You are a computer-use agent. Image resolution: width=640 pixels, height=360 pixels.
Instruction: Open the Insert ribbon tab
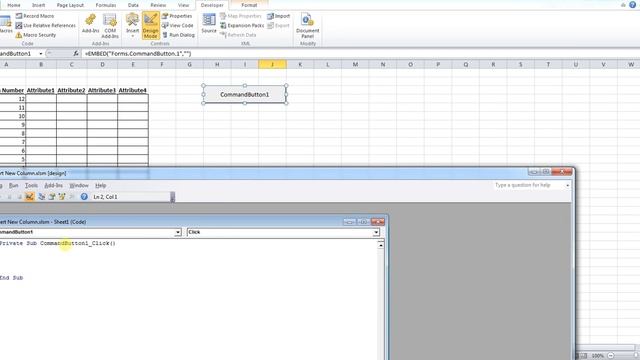click(x=38, y=5)
